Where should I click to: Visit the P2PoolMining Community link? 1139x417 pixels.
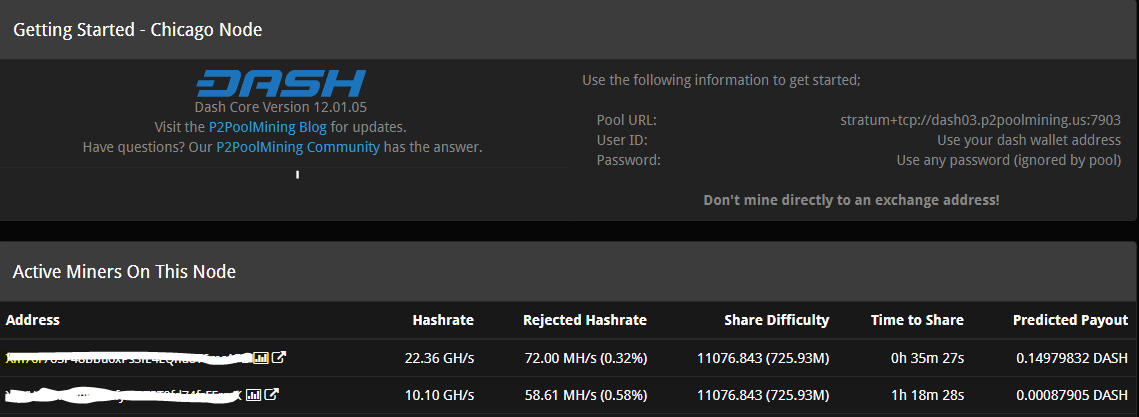[x=298, y=147]
